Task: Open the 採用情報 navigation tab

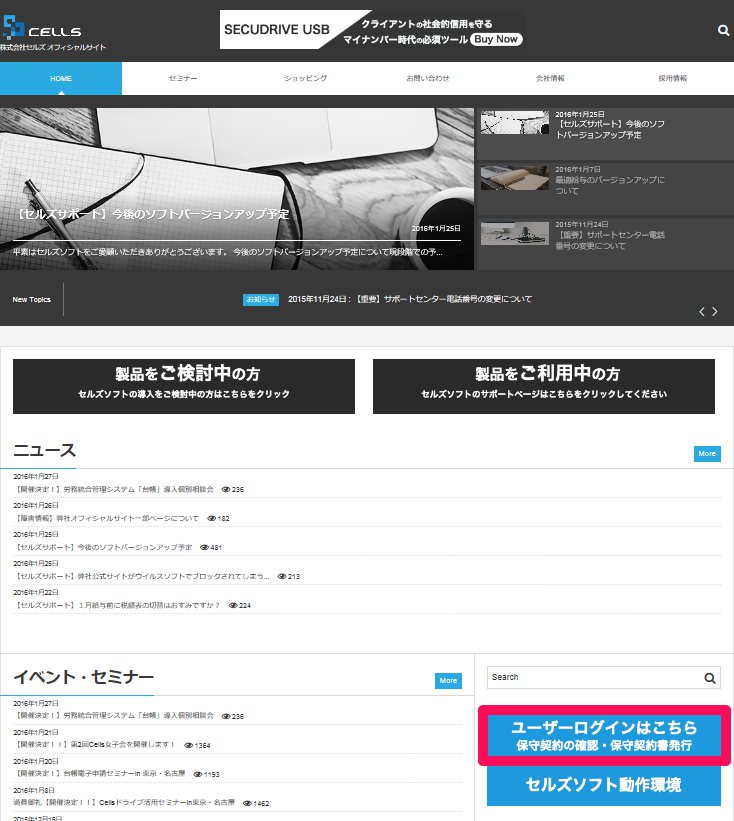Action: [673, 79]
